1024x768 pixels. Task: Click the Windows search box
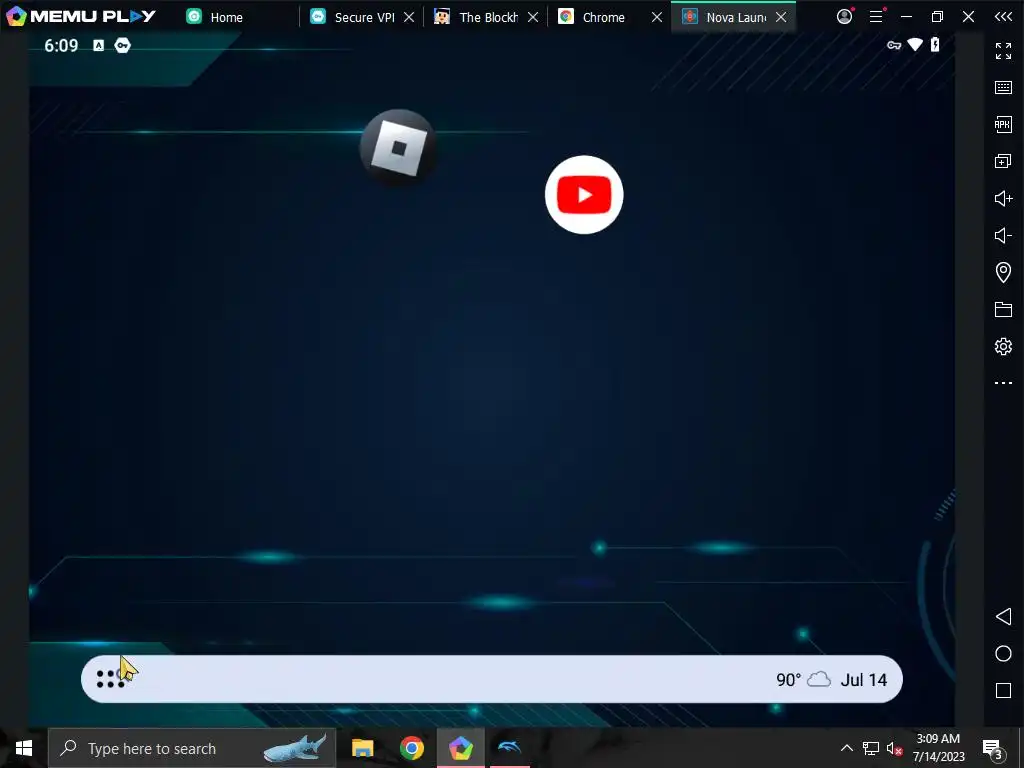pyautogui.click(x=192, y=748)
